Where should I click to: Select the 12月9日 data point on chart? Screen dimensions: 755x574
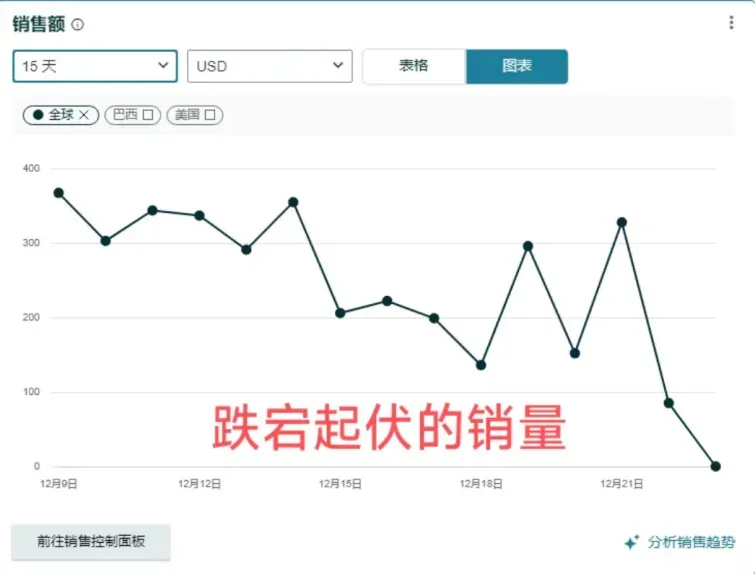[59, 193]
